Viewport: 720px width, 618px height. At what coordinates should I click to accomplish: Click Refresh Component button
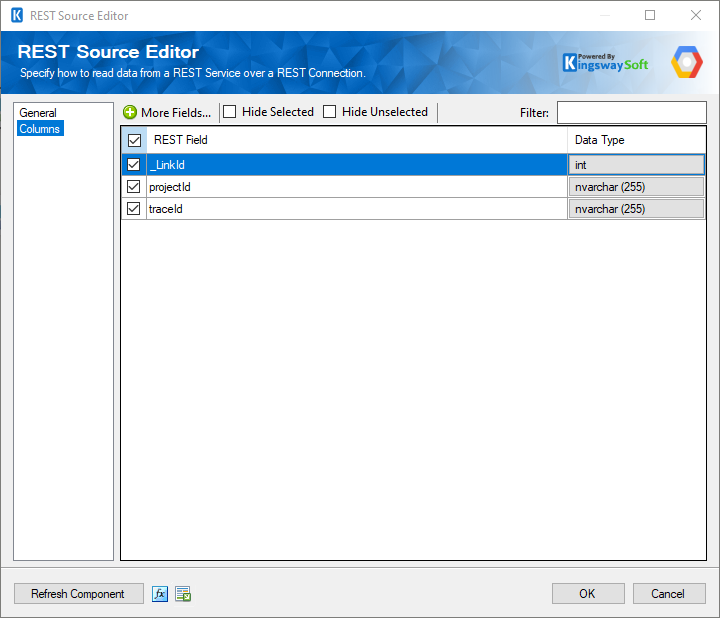(x=79, y=594)
